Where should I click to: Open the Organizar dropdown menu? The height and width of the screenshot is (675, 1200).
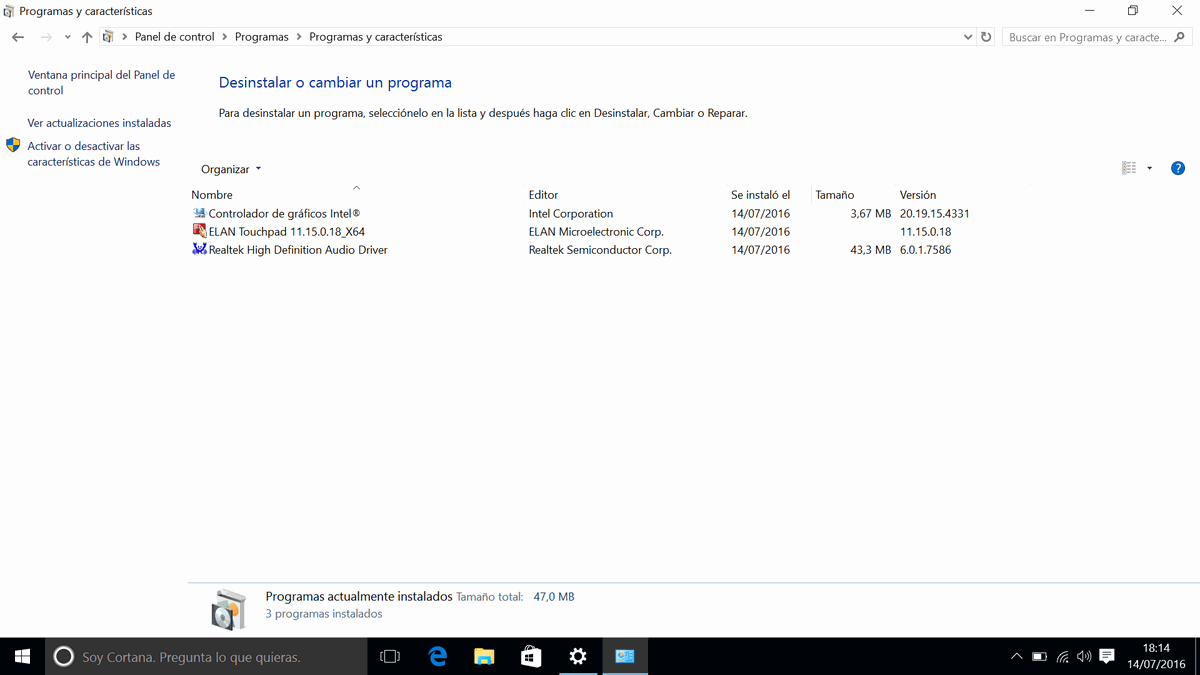coord(230,169)
